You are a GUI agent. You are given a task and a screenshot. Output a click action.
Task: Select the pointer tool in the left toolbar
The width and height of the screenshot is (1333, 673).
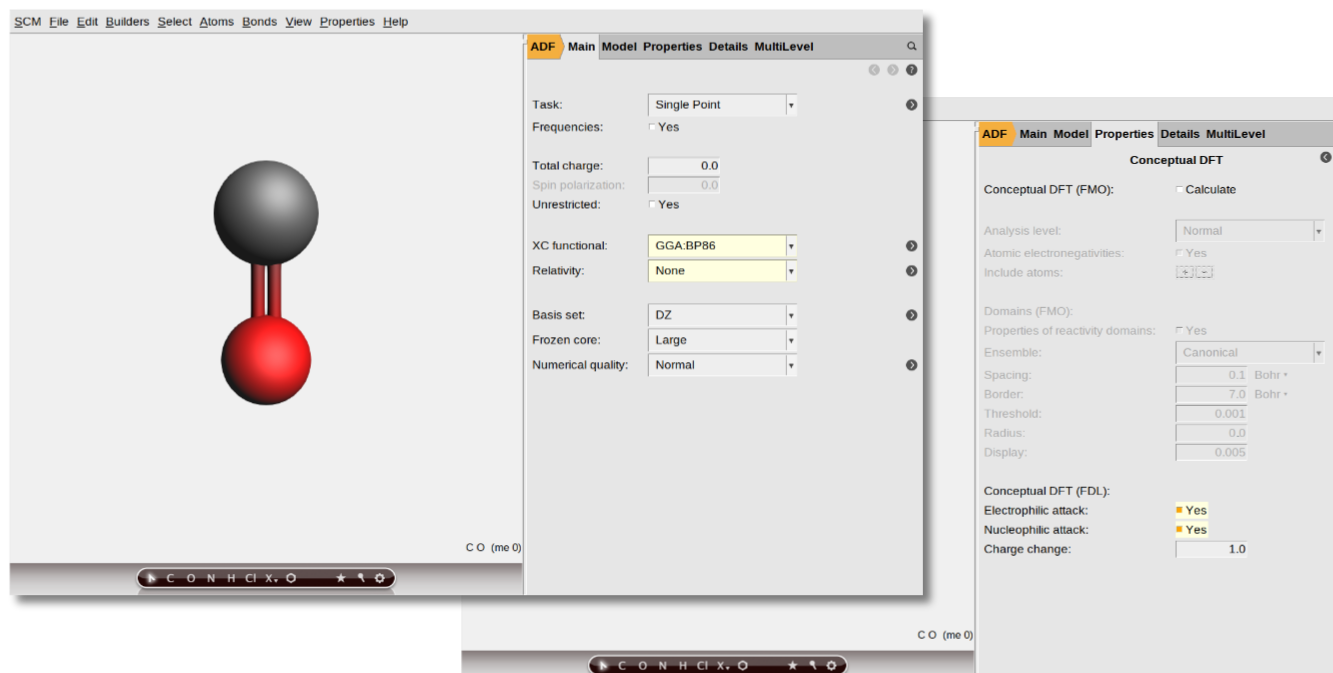tap(152, 578)
